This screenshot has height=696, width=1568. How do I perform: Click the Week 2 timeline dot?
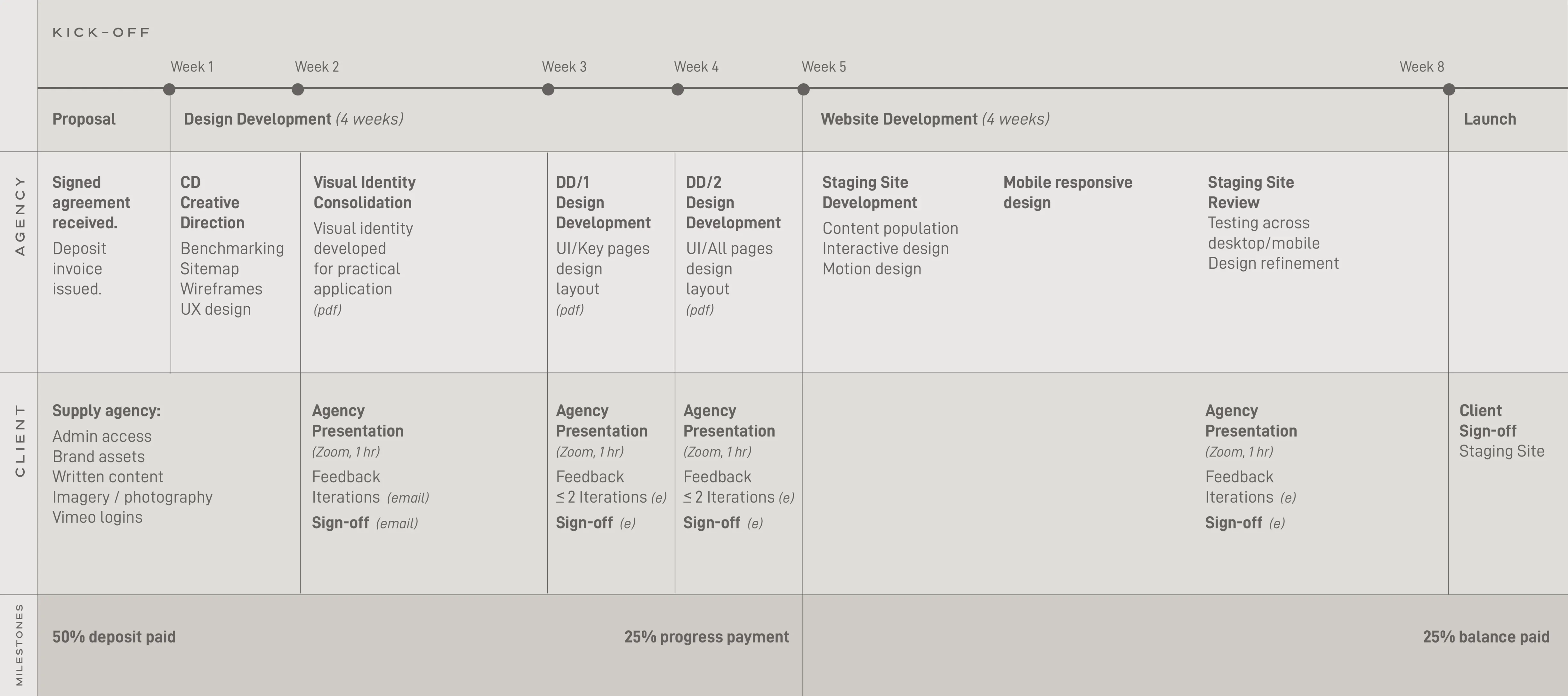(x=298, y=89)
